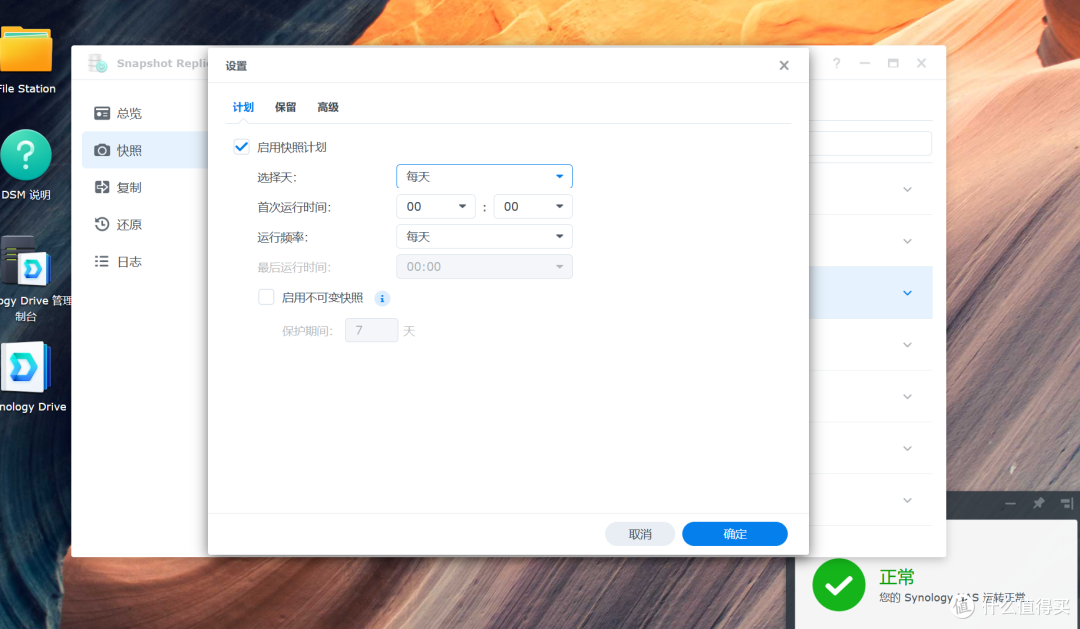Open the hour dropdown for 首次运行时间

tap(436, 207)
